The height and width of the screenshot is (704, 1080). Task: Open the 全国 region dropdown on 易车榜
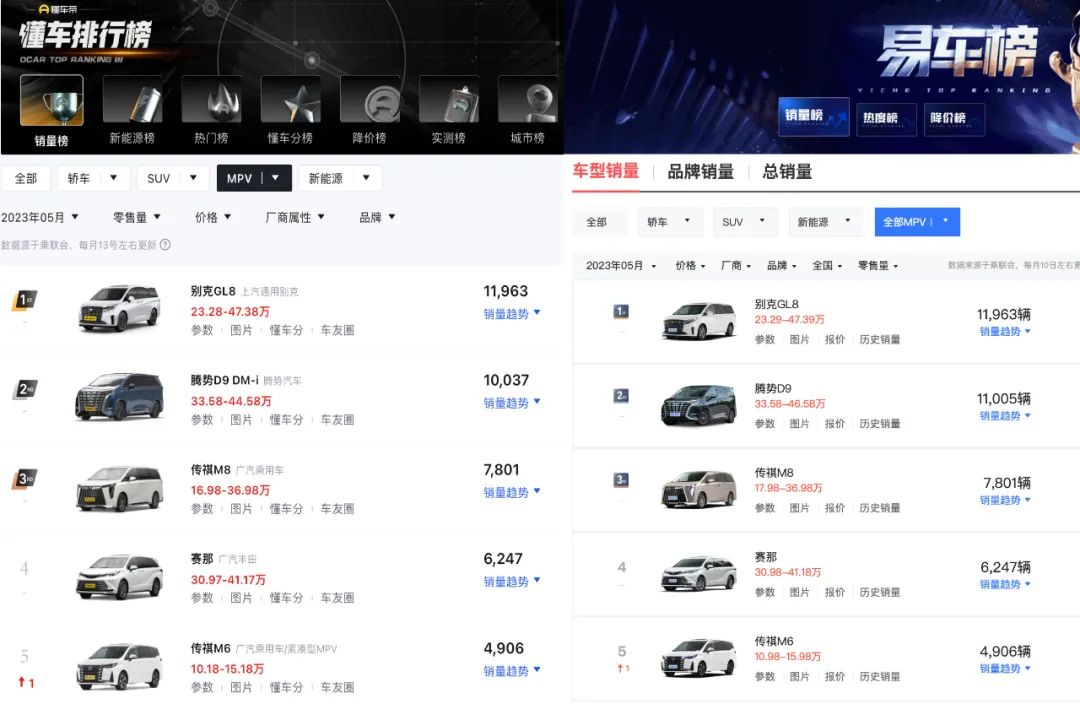point(827,266)
